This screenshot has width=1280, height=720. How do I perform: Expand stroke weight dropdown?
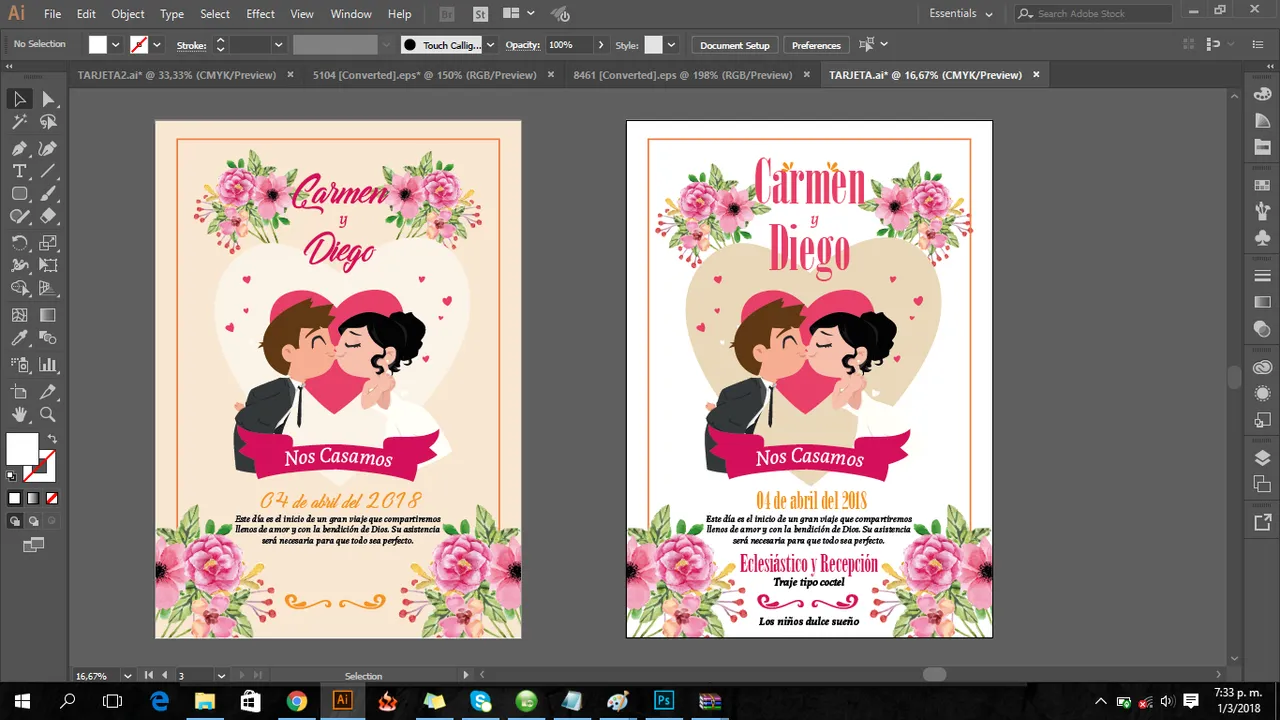tap(279, 45)
